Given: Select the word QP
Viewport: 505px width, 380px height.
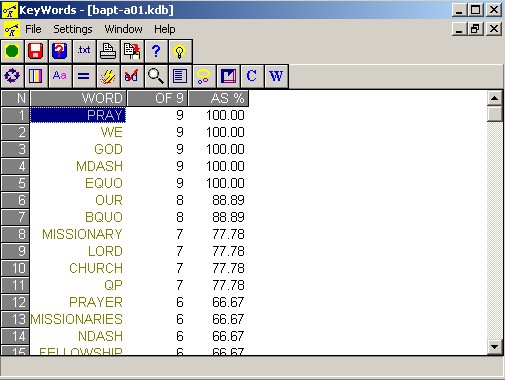Looking at the screenshot, I should click(x=113, y=285).
